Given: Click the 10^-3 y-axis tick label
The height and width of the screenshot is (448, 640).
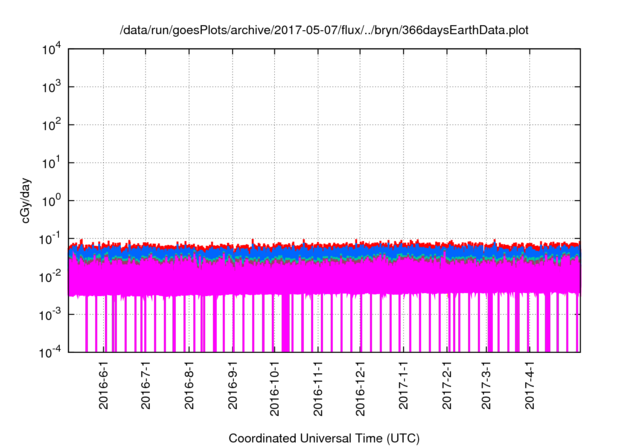Looking at the screenshot, I should coord(50,315).
